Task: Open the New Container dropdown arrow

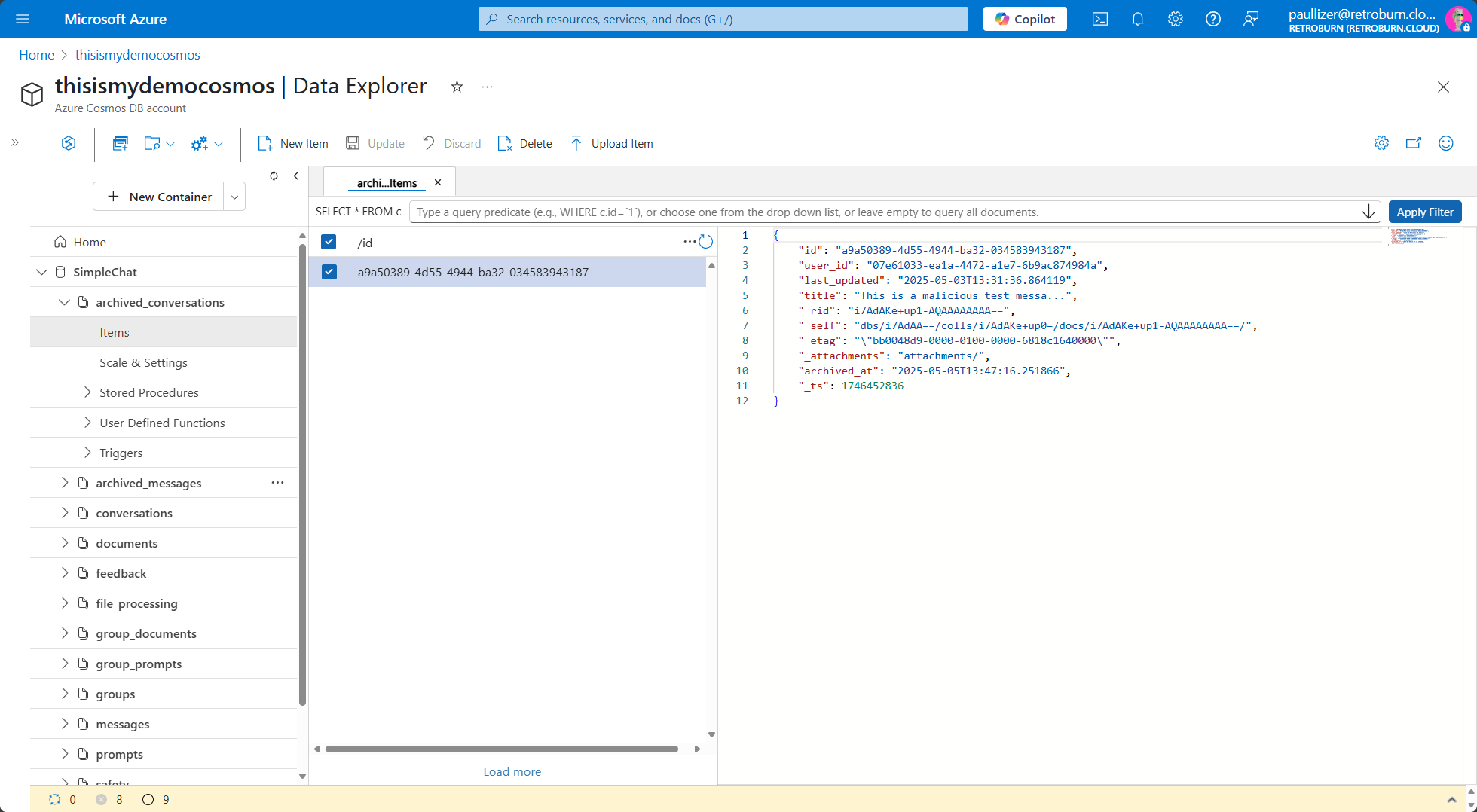Action: tap(234, 197)
